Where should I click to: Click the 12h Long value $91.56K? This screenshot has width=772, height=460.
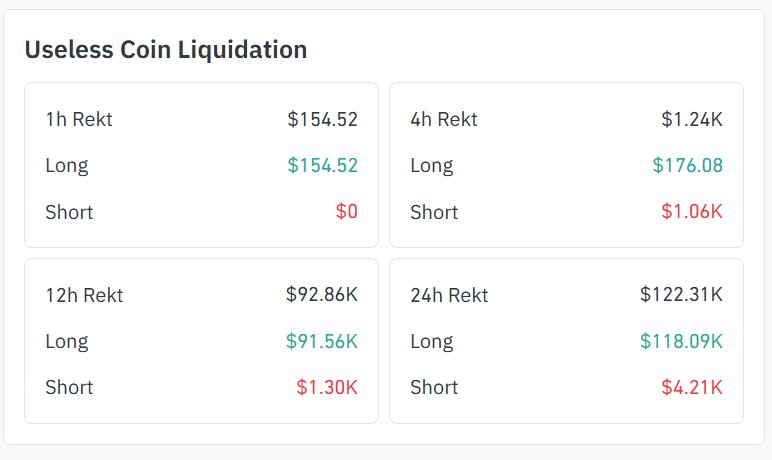tap(321, 341)
